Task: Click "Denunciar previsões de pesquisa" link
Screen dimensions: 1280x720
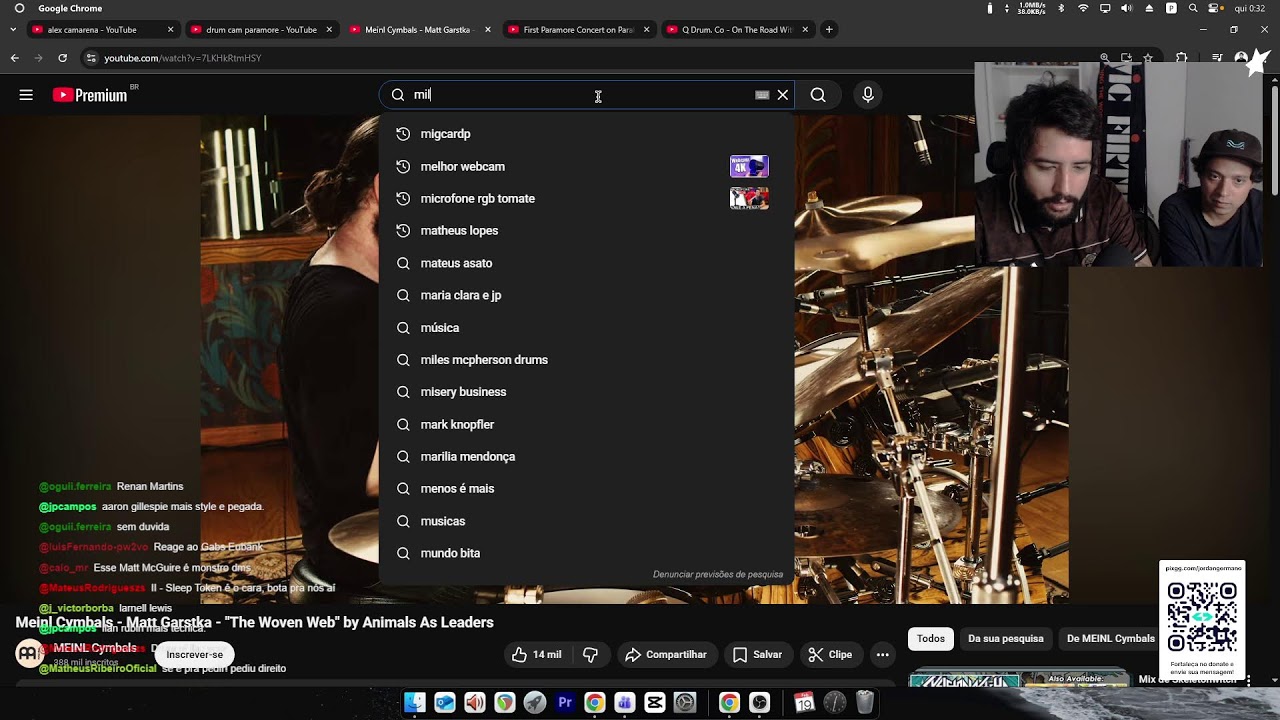Action: (x=717, y=575)
